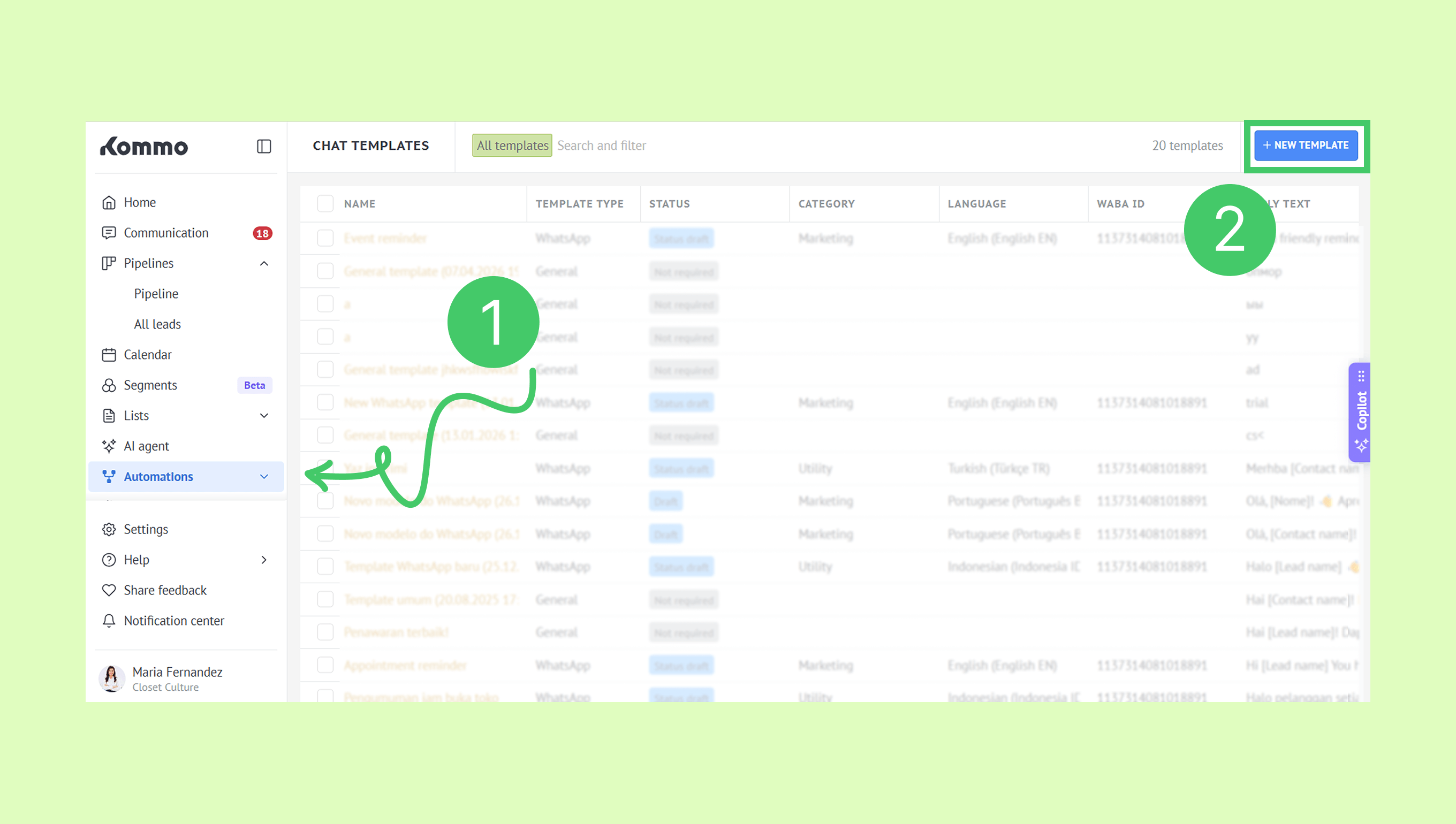Click the Segments Beta badge
The width and height of the screenshot is (1456, 824).
pos(254,385)
